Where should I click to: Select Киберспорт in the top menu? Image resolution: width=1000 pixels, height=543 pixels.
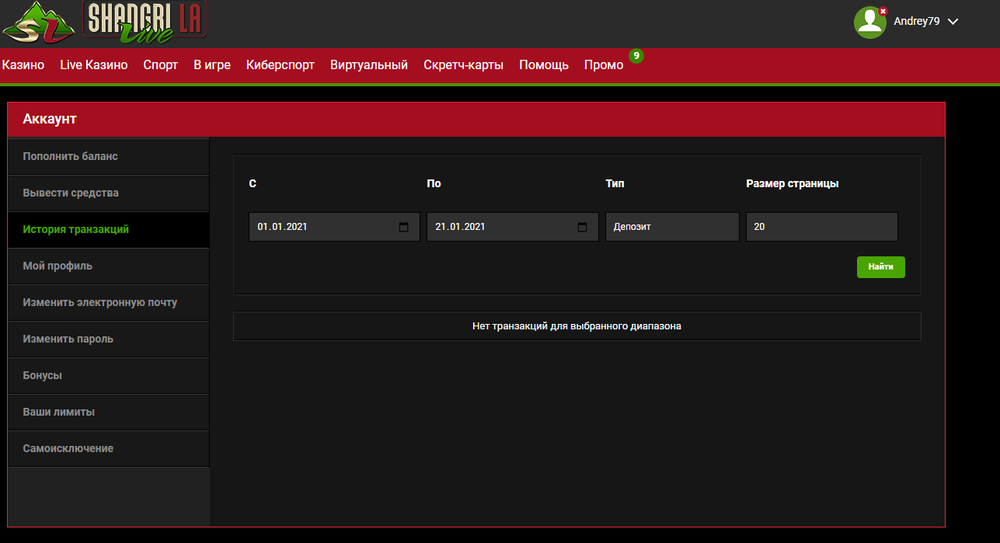coord(280,65)
